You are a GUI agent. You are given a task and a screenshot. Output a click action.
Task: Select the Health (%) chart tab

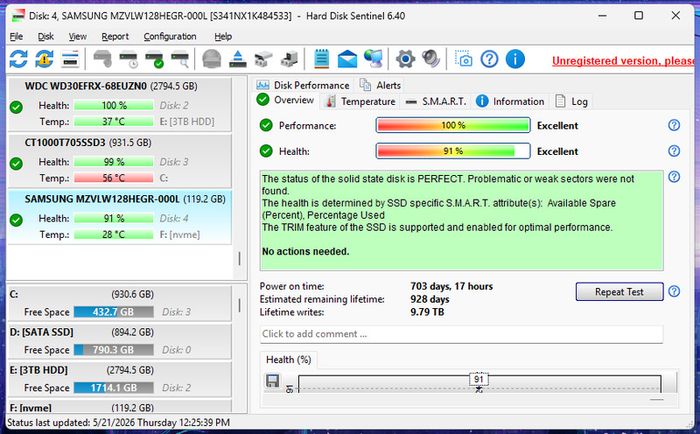288,359
